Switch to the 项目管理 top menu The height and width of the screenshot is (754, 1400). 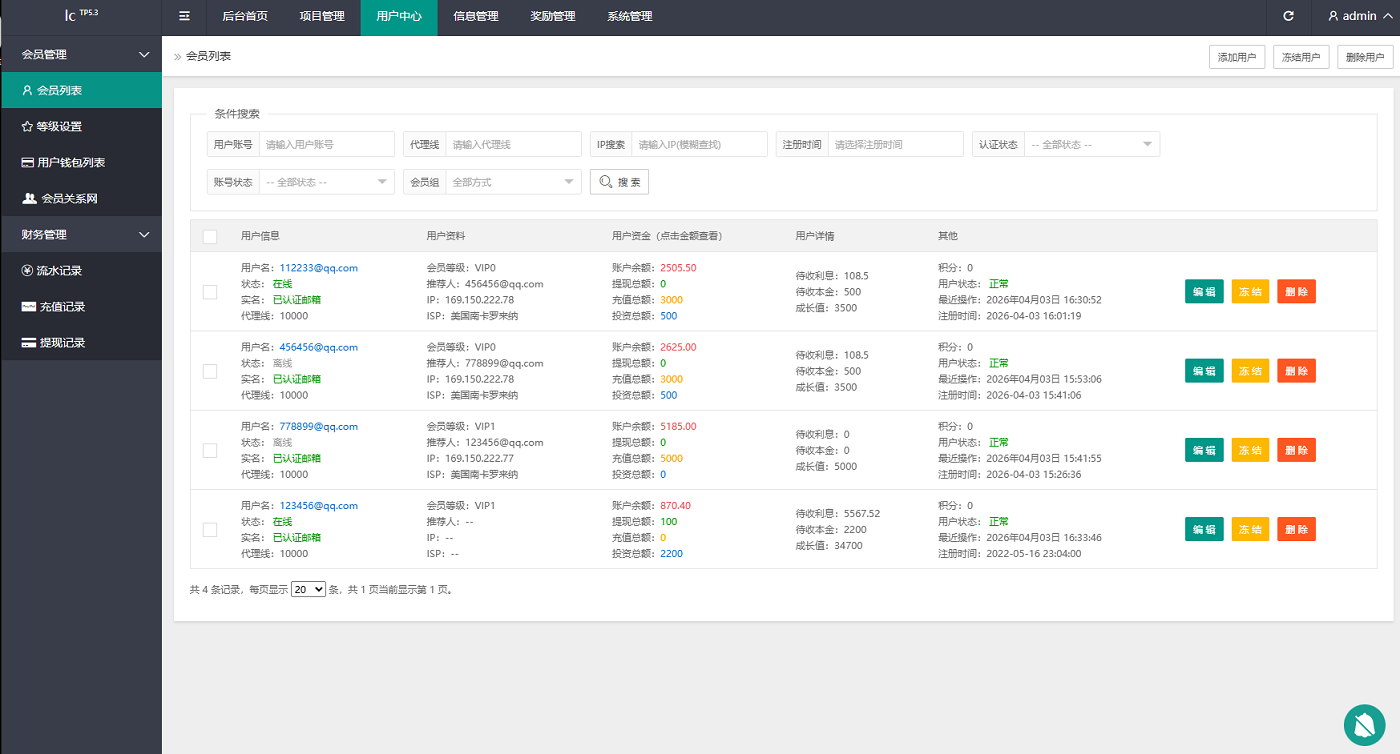point(322,17)
